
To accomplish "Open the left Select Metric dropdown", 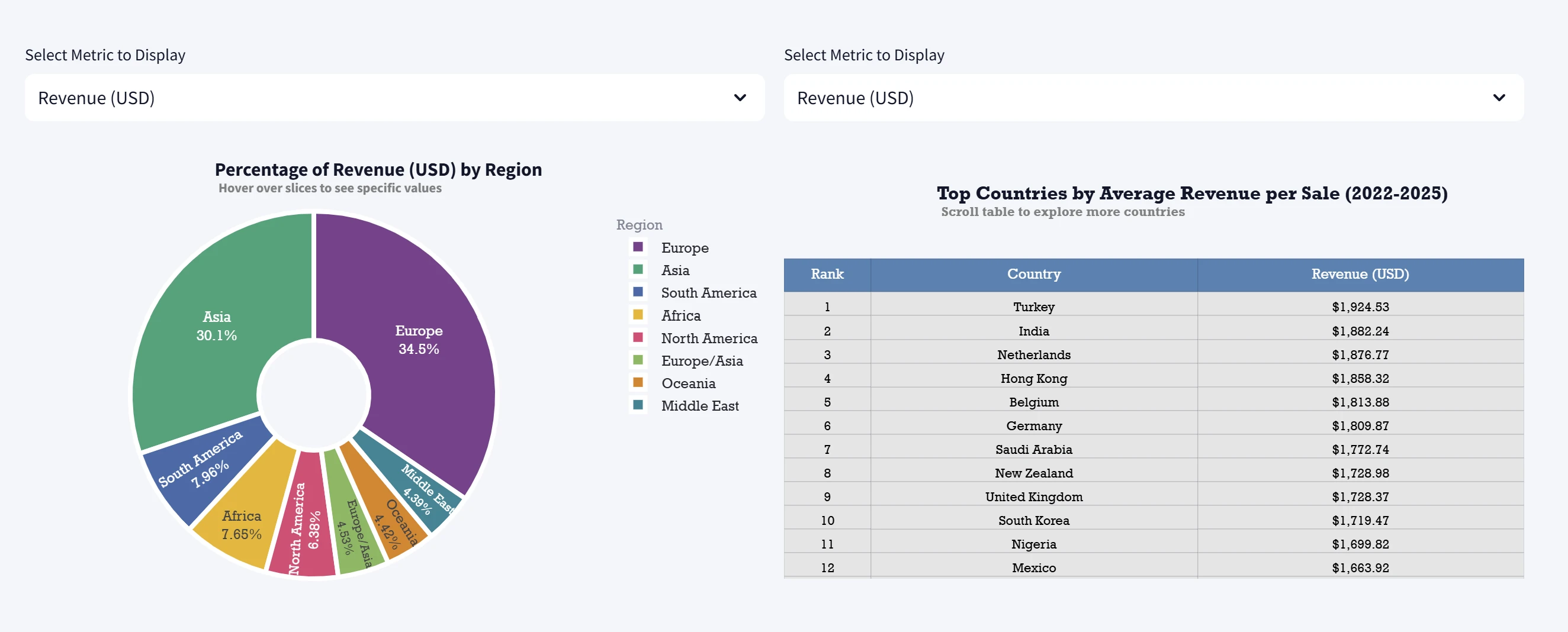I will point(394,98).
